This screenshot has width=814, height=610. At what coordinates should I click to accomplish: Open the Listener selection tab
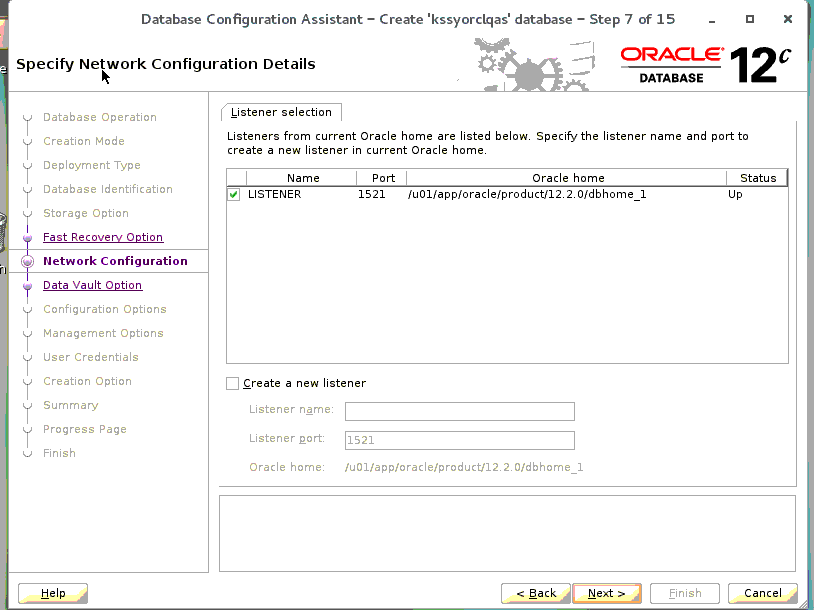point(281,112)
